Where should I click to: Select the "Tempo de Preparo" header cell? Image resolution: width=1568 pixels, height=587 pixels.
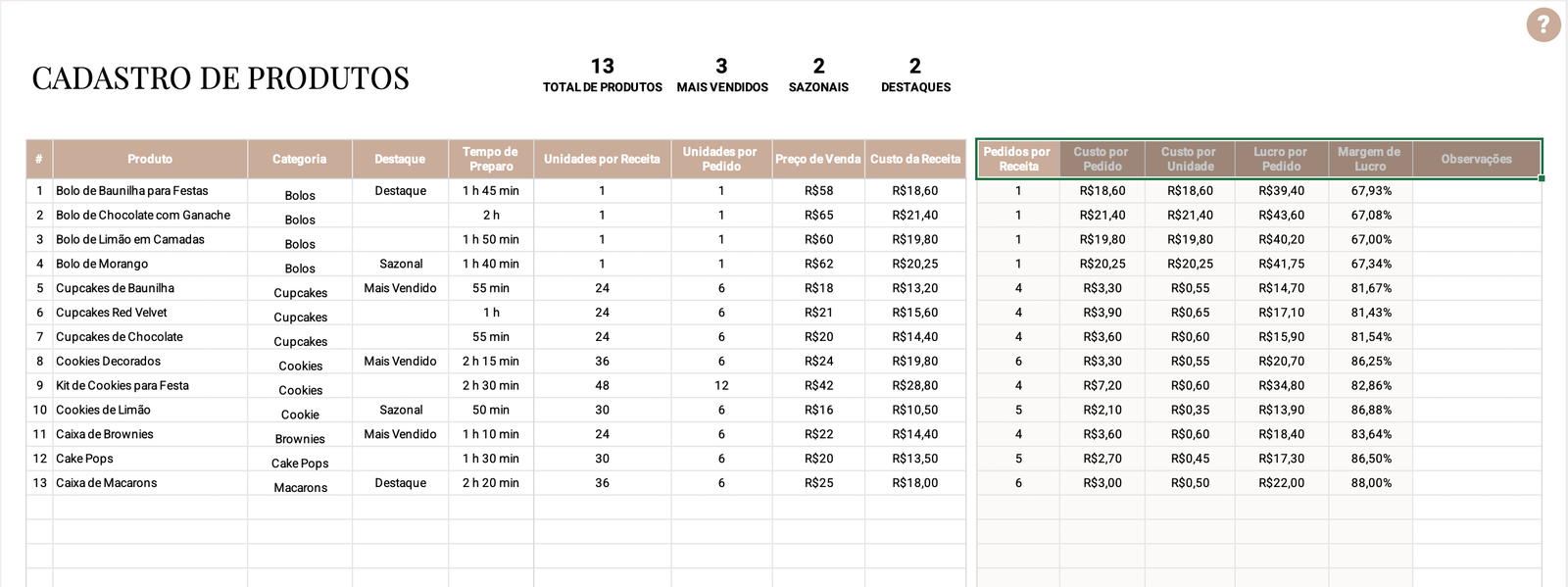point(491,159)
